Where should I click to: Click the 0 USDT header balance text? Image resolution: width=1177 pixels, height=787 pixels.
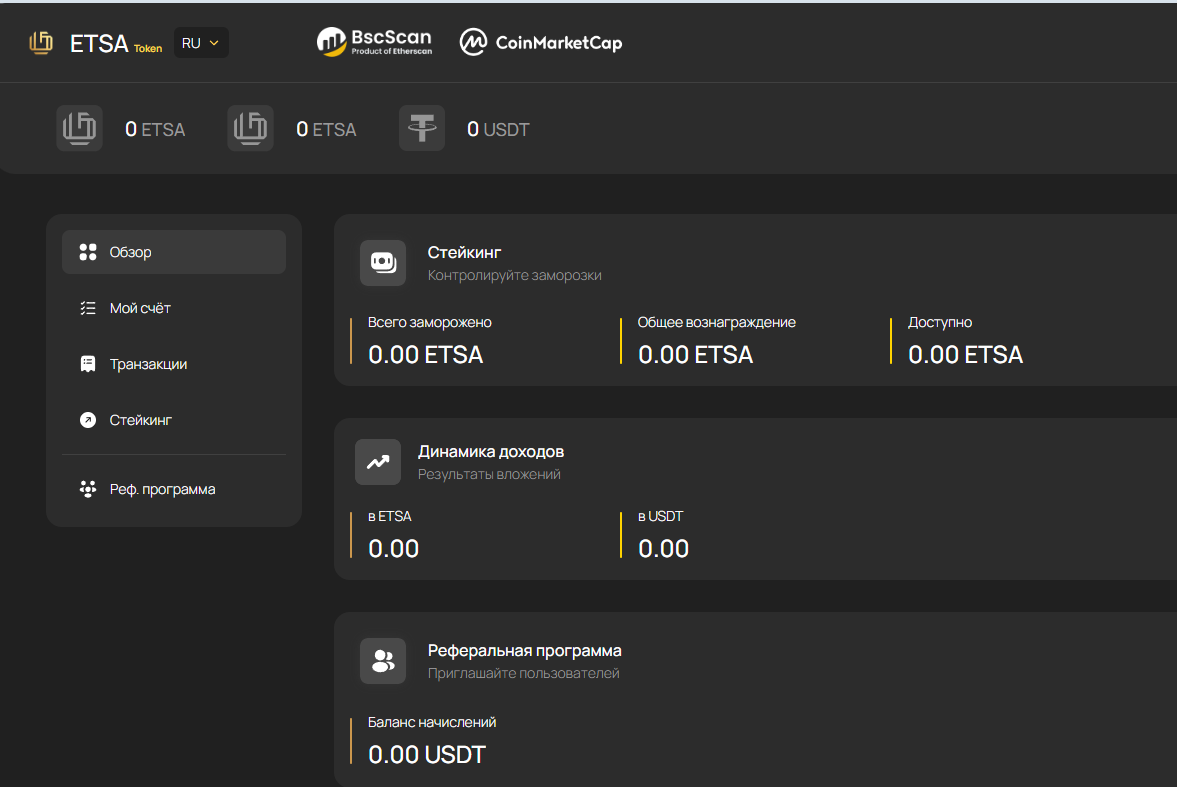tap(498, 129)
